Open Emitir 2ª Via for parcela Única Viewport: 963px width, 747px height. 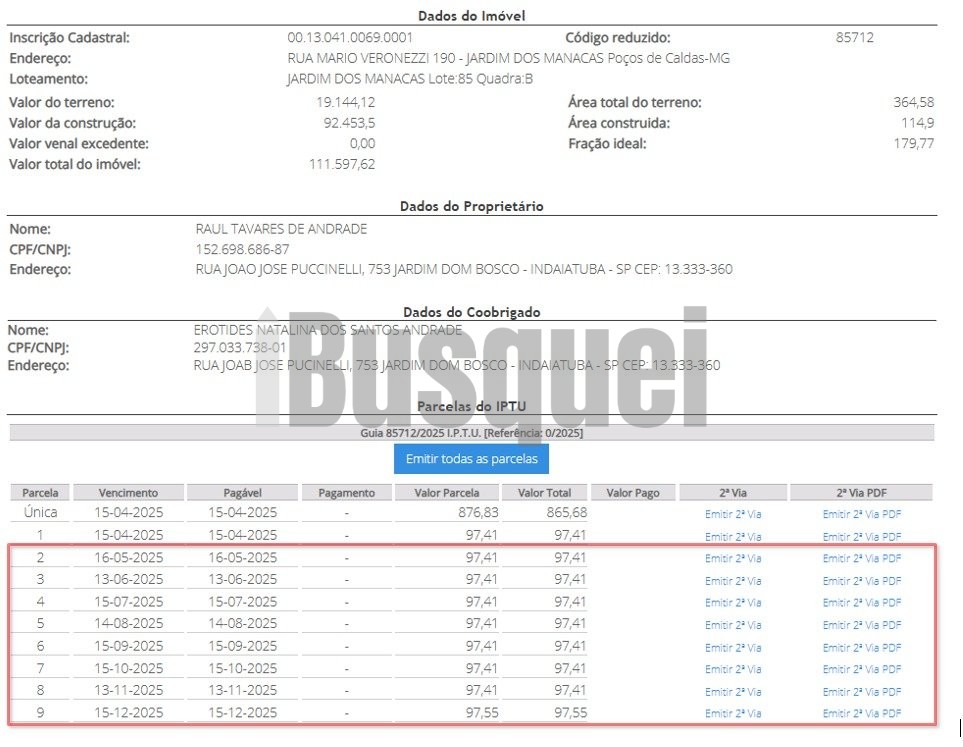(x=733, y=514)
